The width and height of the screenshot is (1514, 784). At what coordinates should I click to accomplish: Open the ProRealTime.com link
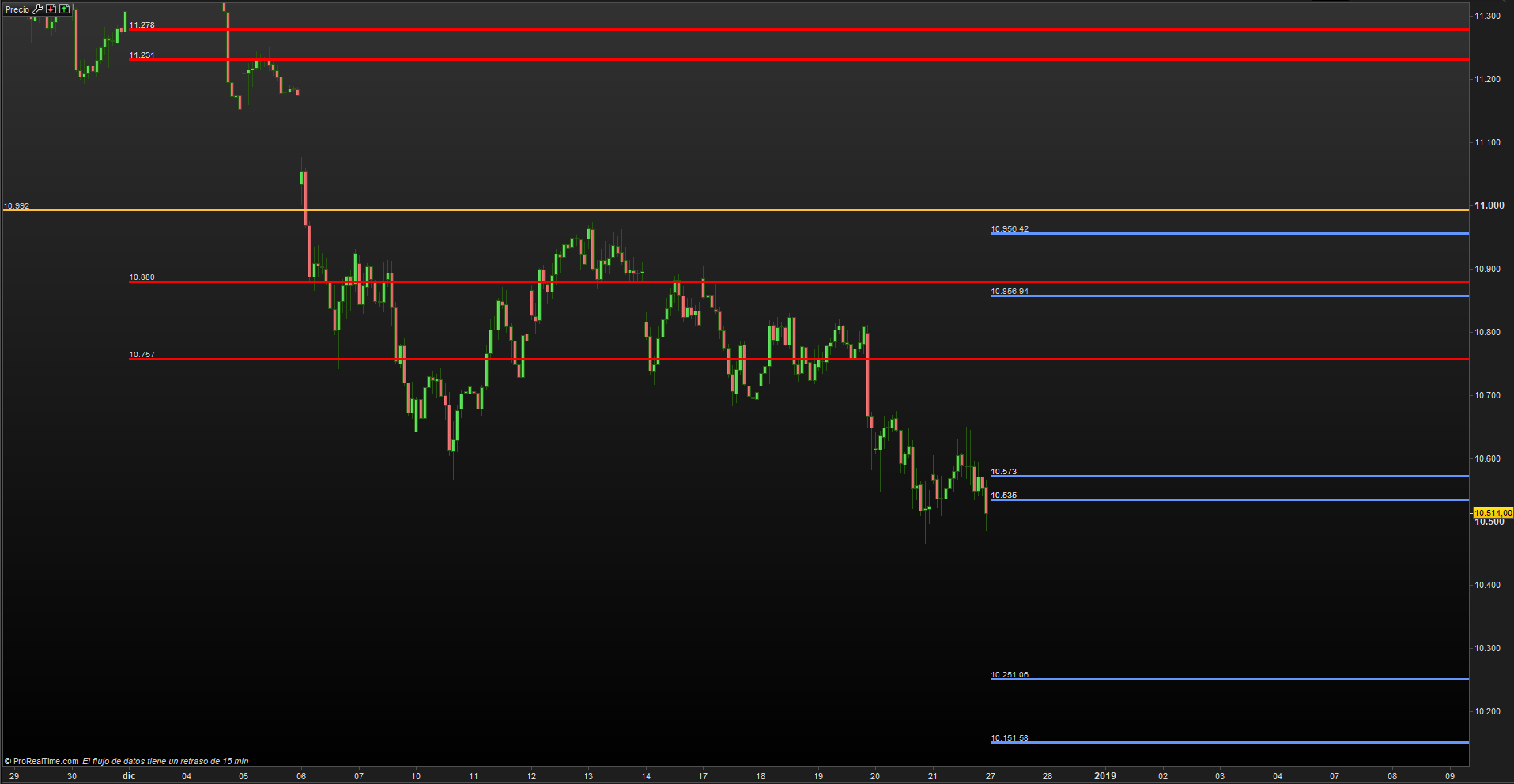click(45, 761)
